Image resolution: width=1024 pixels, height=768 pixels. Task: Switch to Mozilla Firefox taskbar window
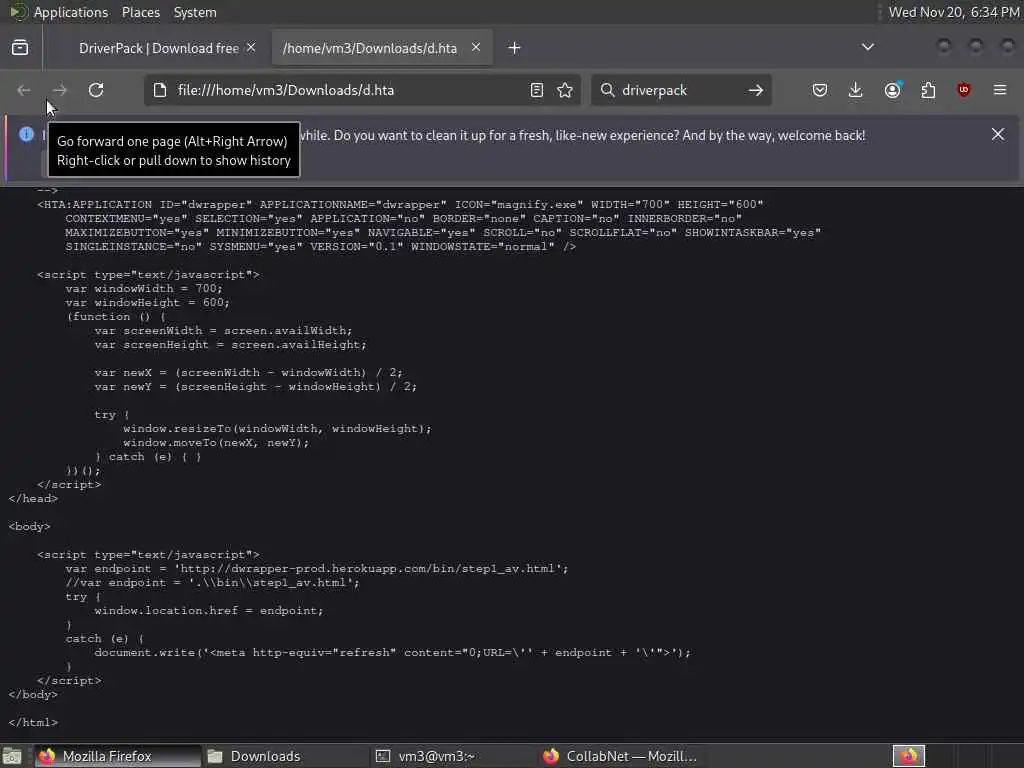(118, 756)
